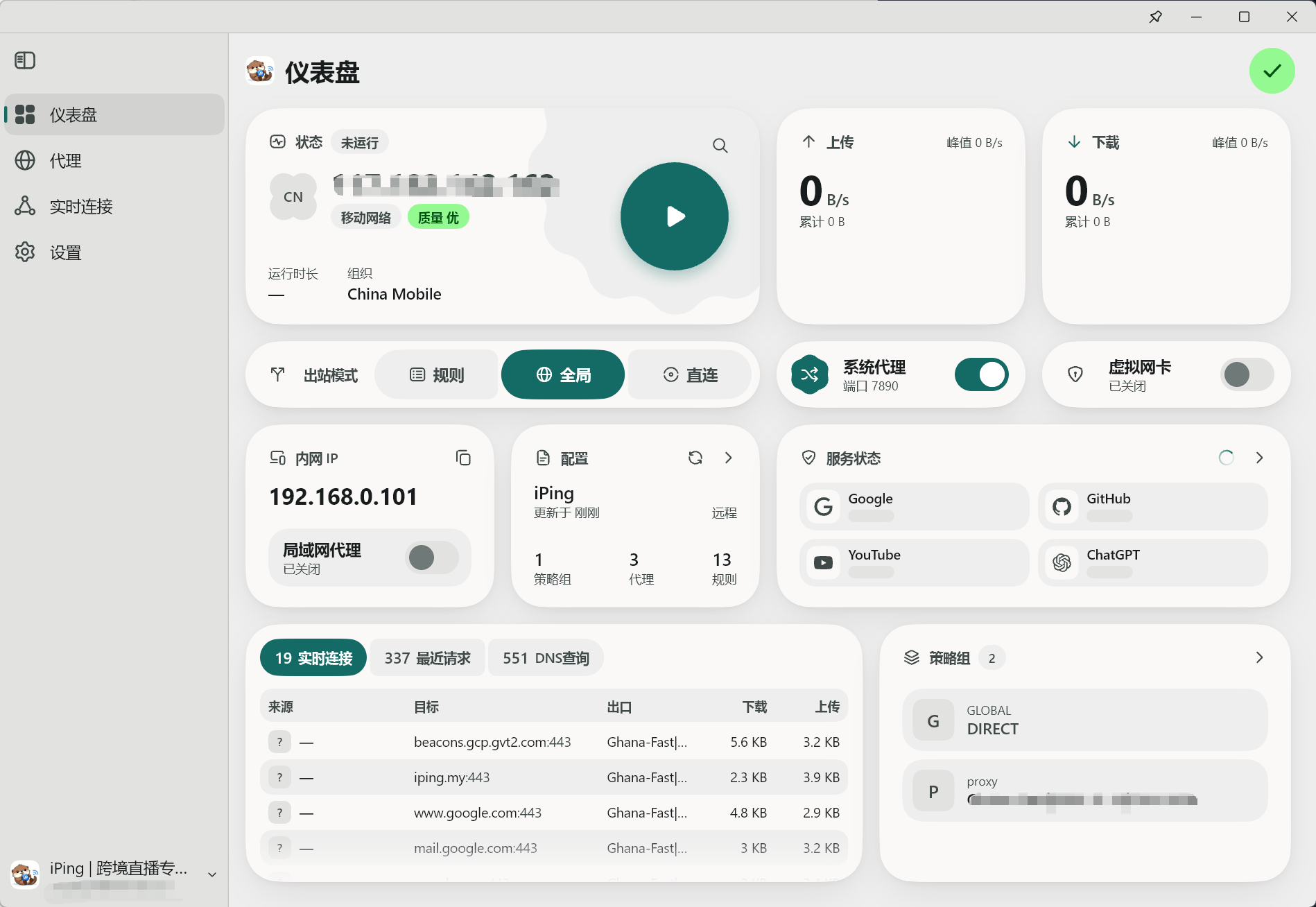
Task: Enable the virtual network card switch
Action: pyautogui.click(x=1247, y=374)
